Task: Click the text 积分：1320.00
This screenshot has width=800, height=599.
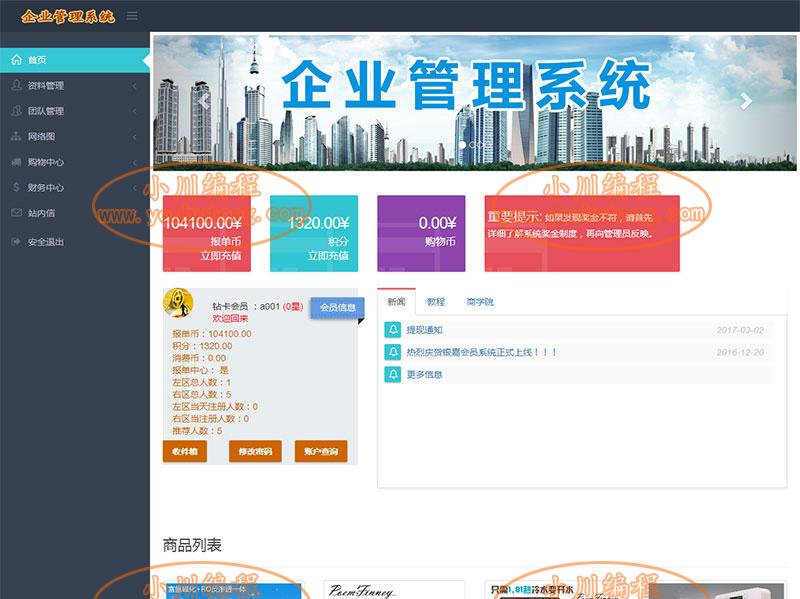Action: click(202, 346)
